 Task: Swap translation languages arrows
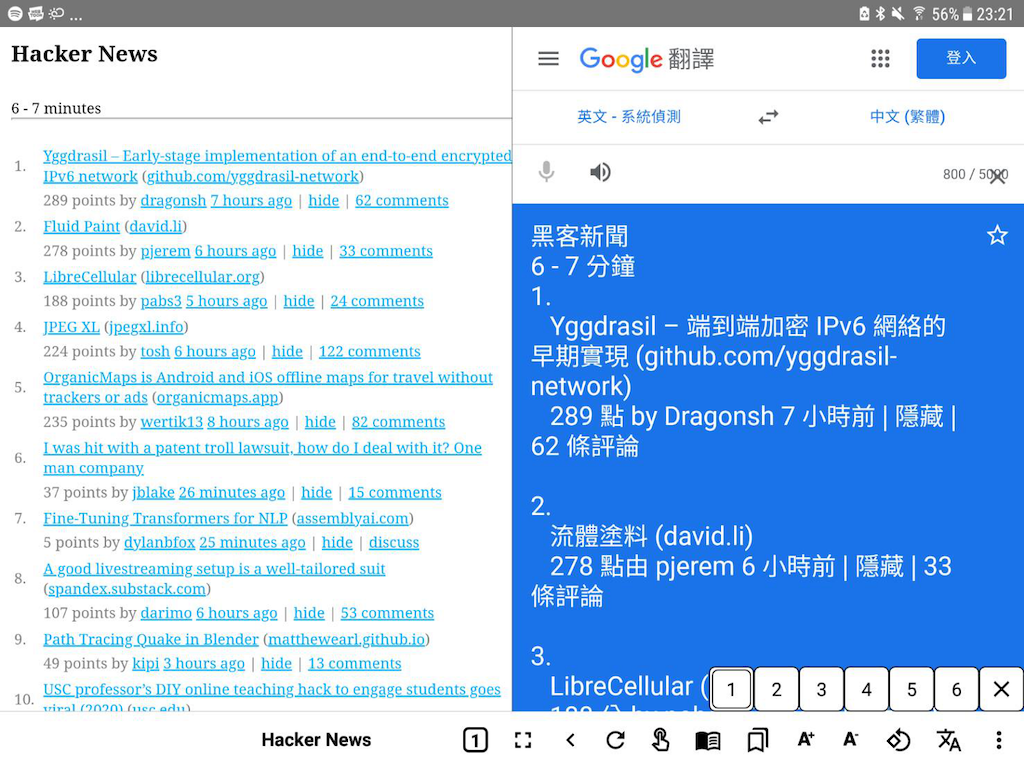(x=768, y=117)
